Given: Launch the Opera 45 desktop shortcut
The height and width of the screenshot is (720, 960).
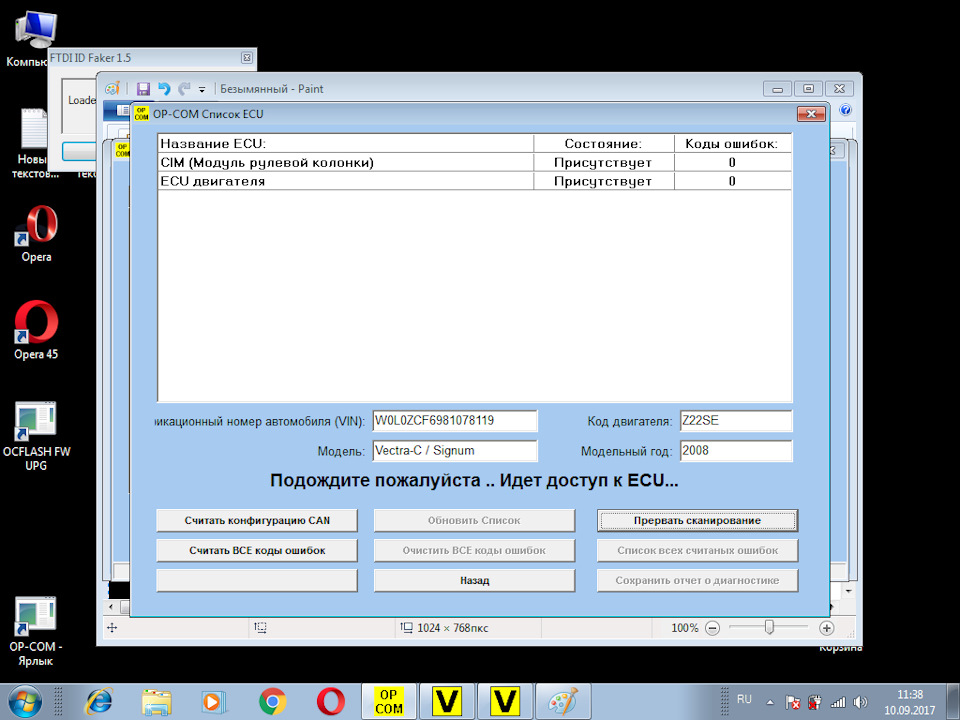Looking at the screenshot, I should [36, 331].
